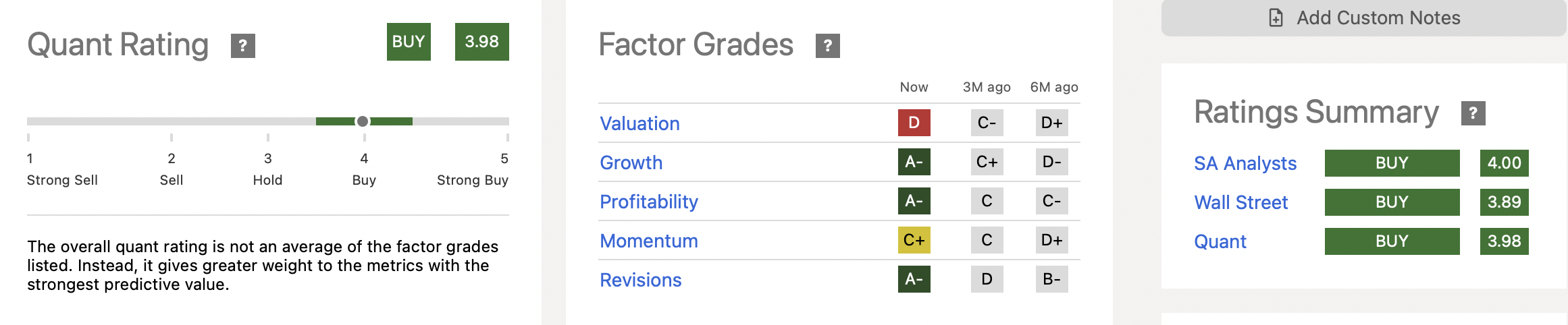Image resolution: width=1568 pixels, height=325 pixels.
Task: Click the quant rating slider marker dot
Action: click(x=363, y=121)
